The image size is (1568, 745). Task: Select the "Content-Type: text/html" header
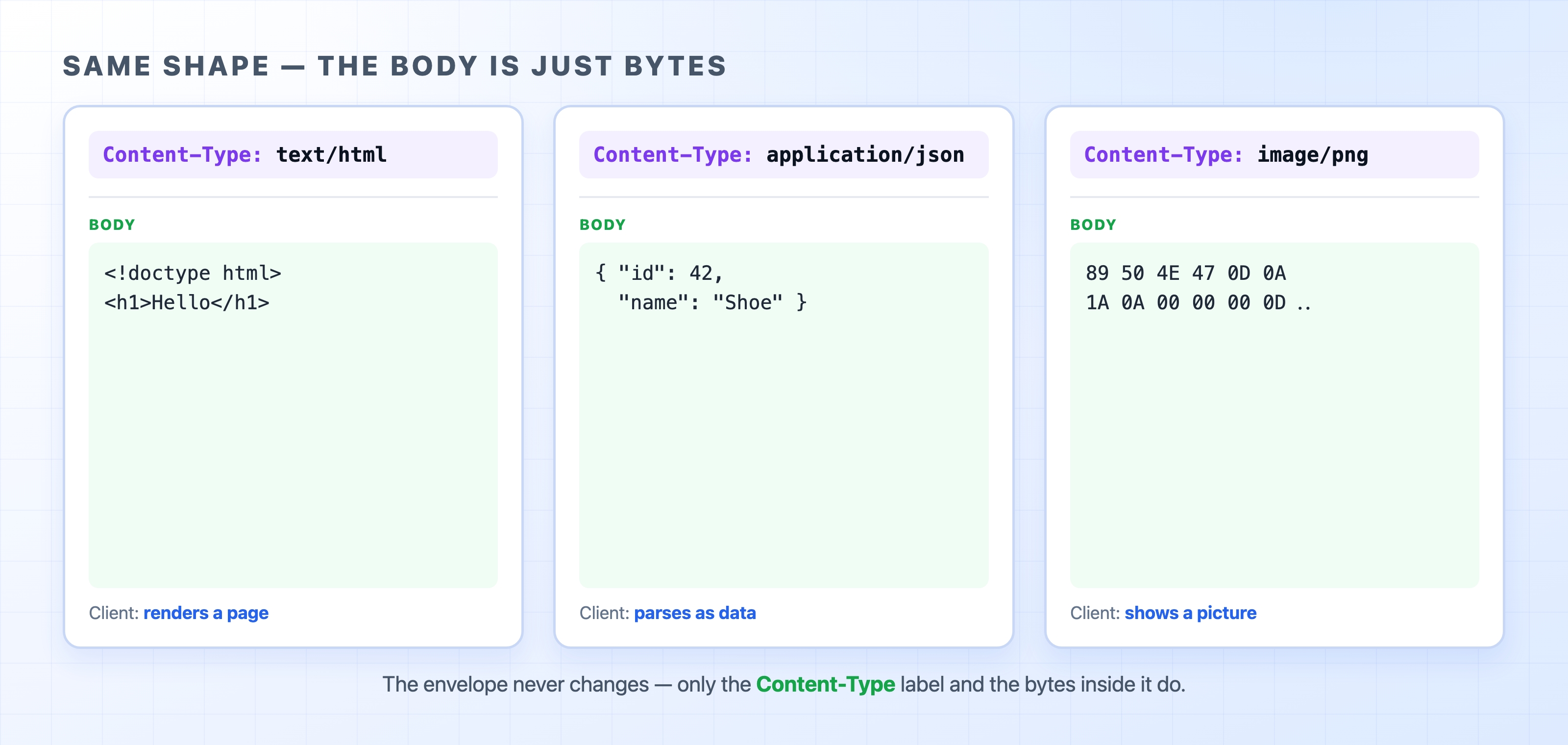pos(293,154)
